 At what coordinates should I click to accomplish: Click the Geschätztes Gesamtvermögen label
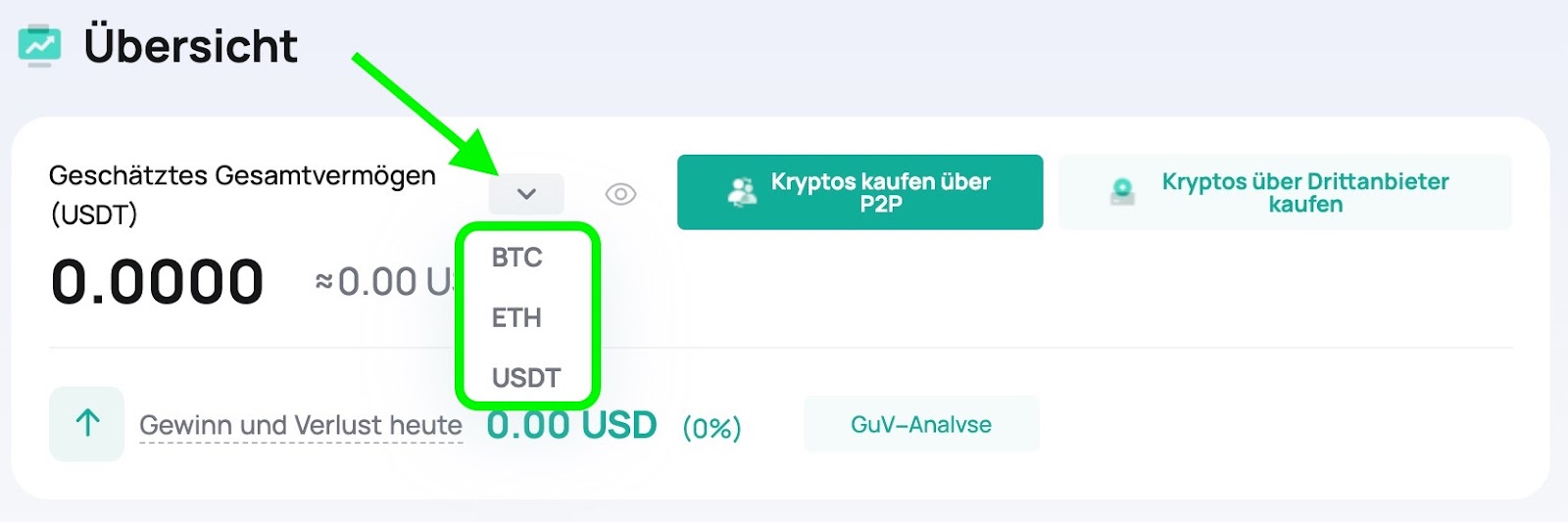pyautogui.click(x=242, y=176)
